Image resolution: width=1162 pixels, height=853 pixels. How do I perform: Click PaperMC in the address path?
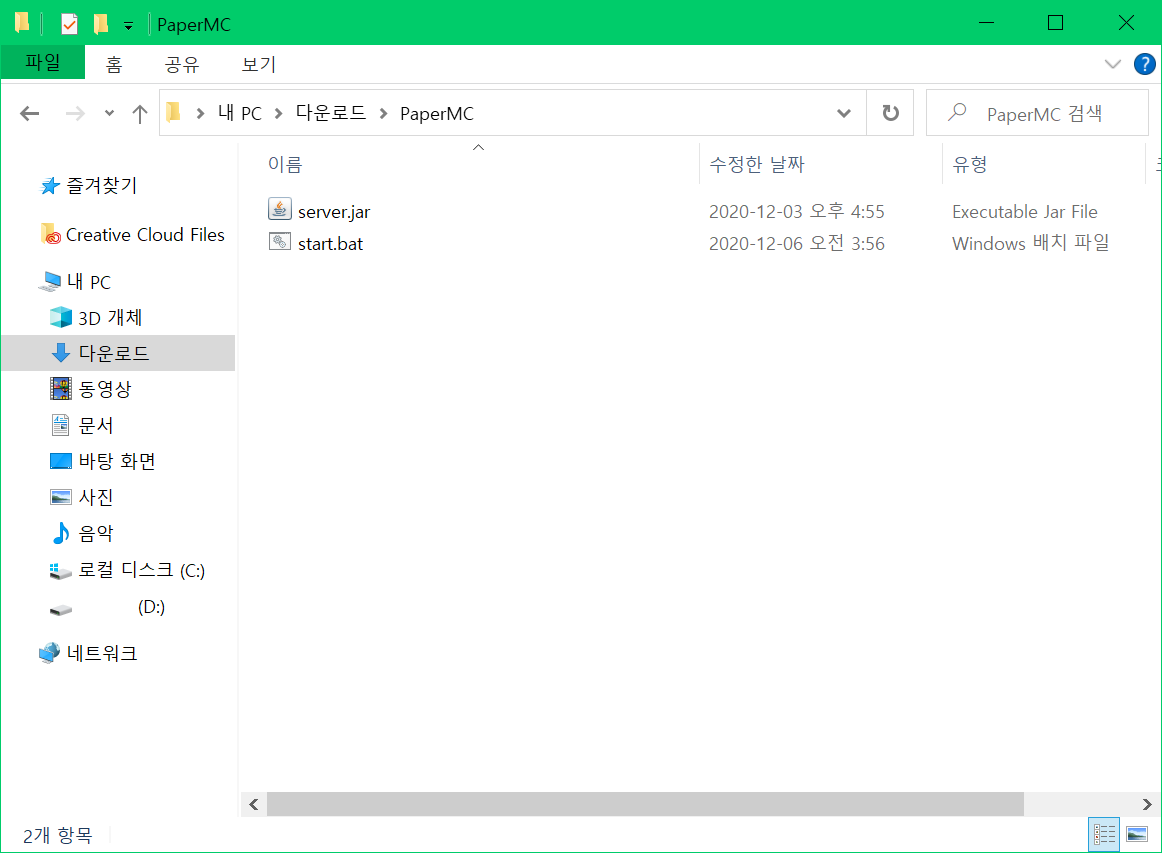tap(436, 113)
